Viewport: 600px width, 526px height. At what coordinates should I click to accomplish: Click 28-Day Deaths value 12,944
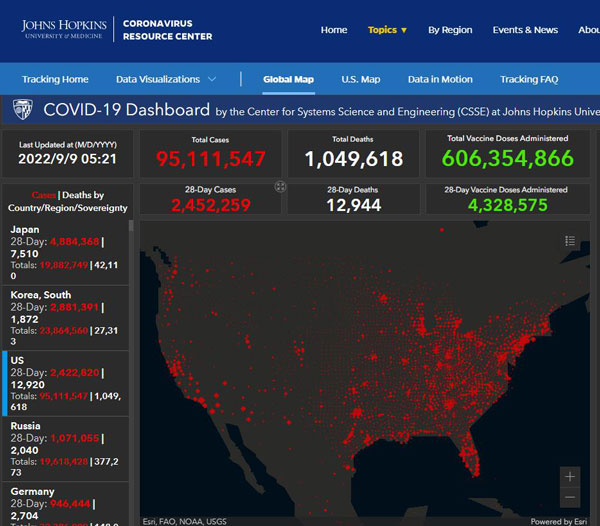click(x=354, y=205)
